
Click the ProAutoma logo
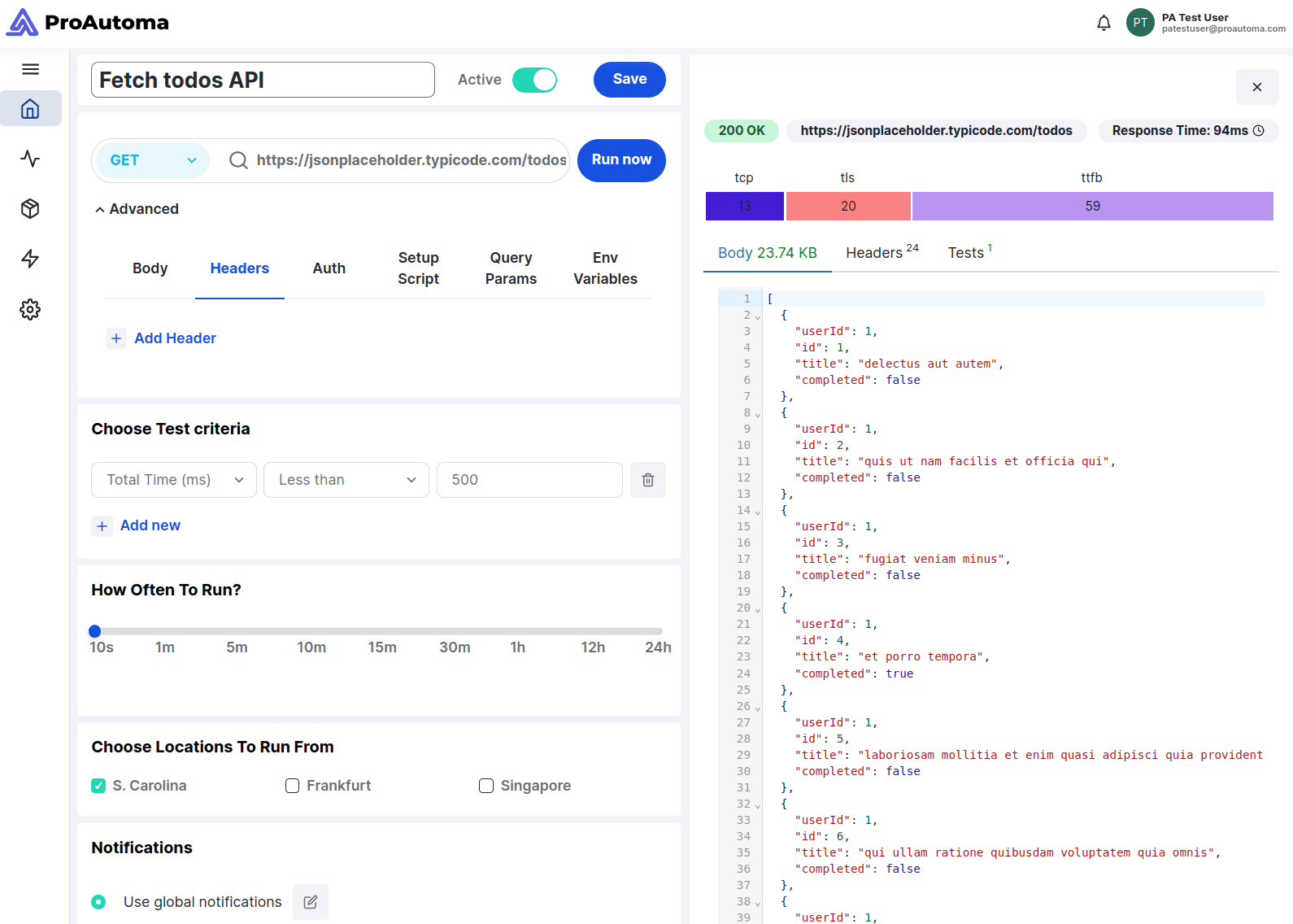pos(88,23)
